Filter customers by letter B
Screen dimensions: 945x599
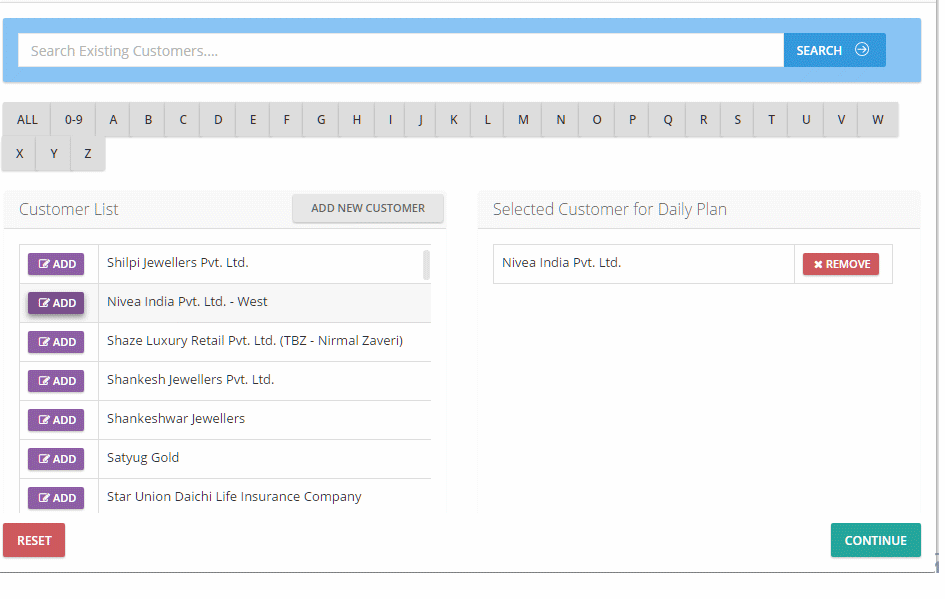coord(148,119)
